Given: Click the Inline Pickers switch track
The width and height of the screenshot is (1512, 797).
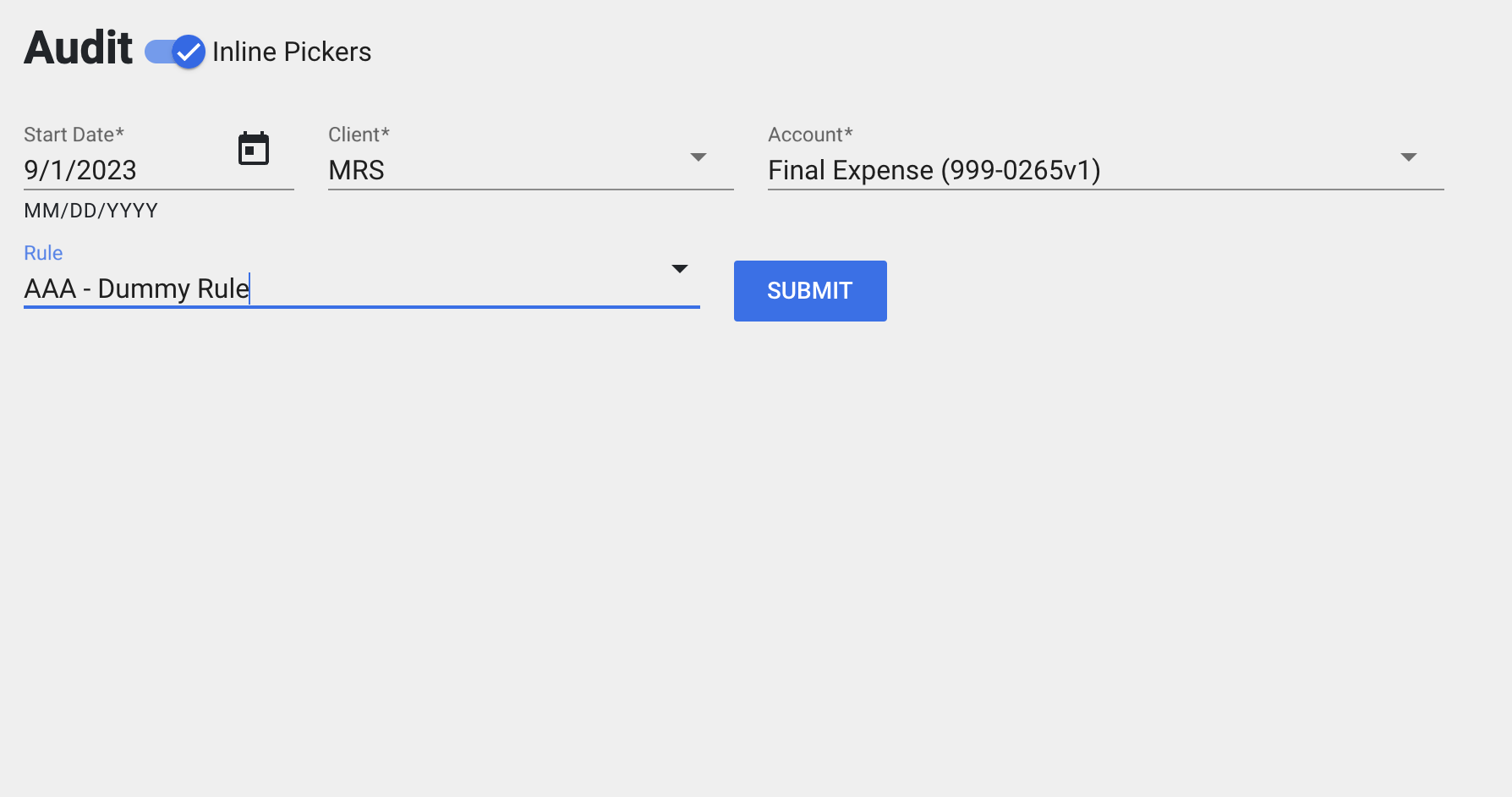Looking at the screenshot, I should (x=158, y=52).
